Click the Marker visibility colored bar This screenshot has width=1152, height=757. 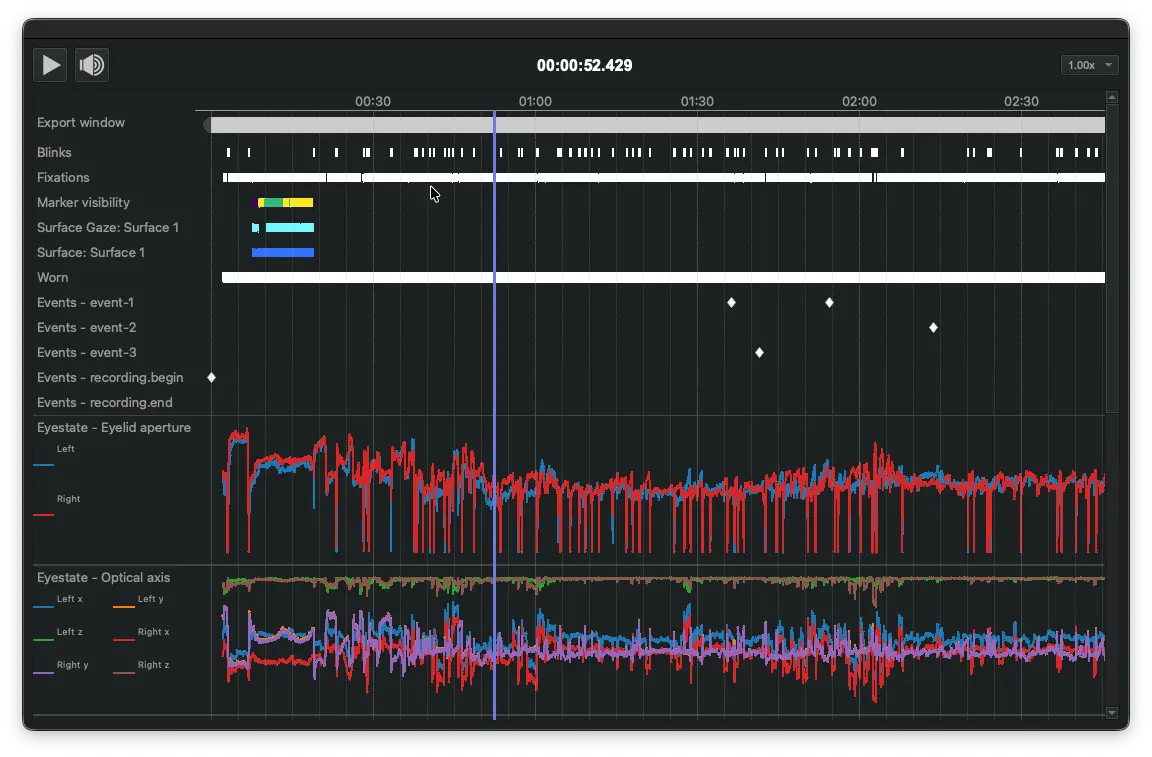coord(285,202)
